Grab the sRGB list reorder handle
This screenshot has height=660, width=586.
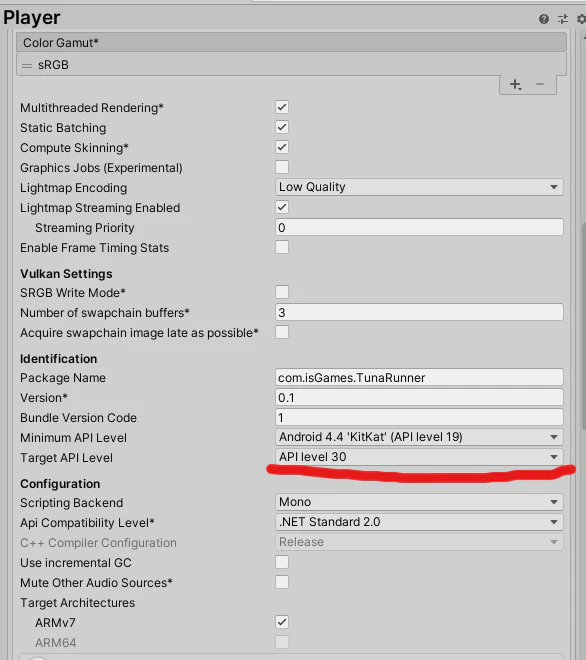pyautogui.click(x=27, y=66)
